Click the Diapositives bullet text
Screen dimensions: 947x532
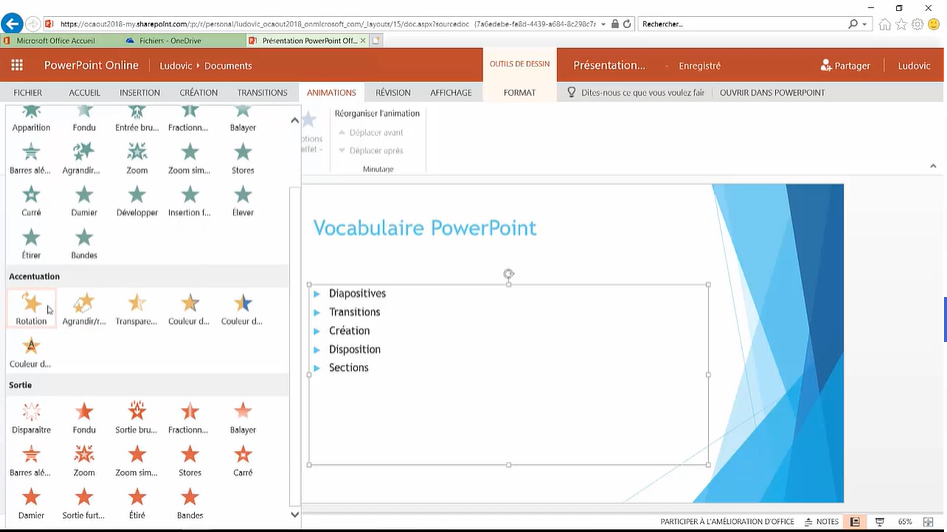pyautogui.click(x=357, y=293)
